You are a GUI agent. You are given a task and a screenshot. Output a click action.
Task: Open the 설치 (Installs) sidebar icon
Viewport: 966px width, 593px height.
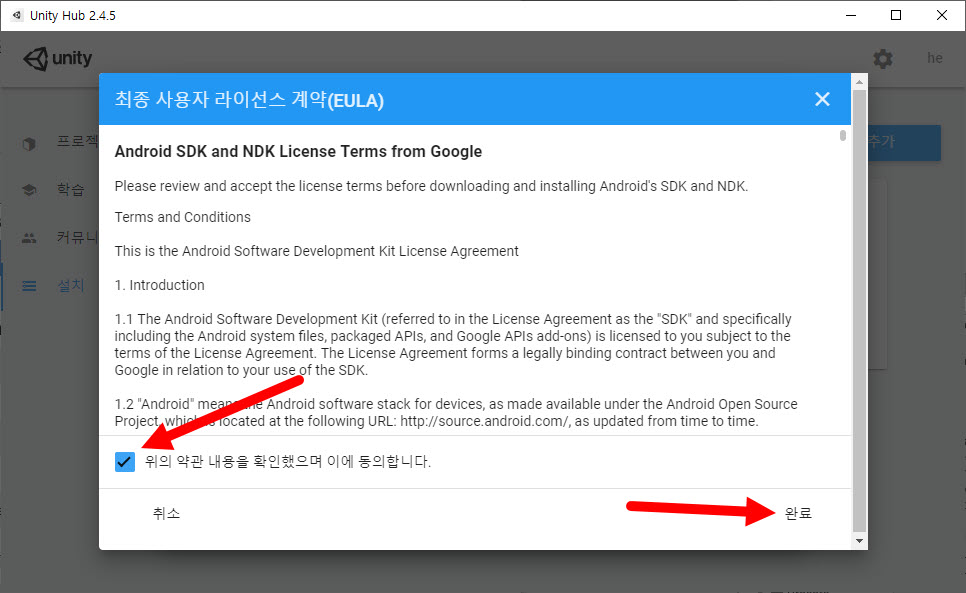pyautogui.click(x=29, y=286)
